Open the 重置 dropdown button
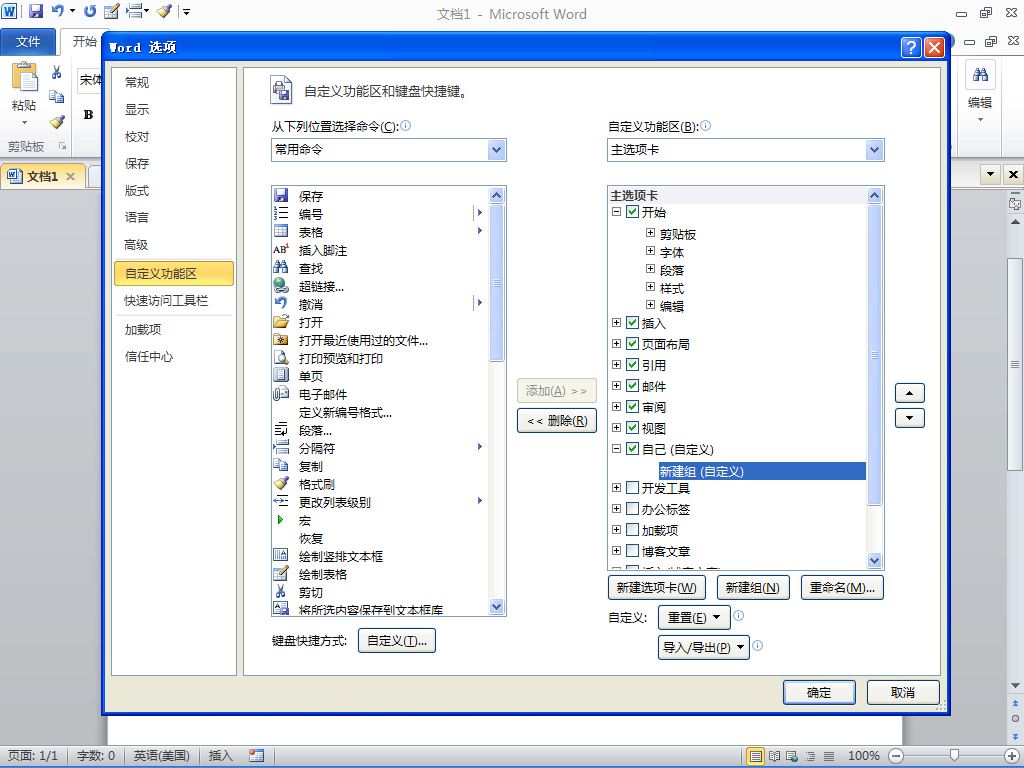The width and height of the screenshot is (1024, 768). pyautogui.click(x=694, y=617)
